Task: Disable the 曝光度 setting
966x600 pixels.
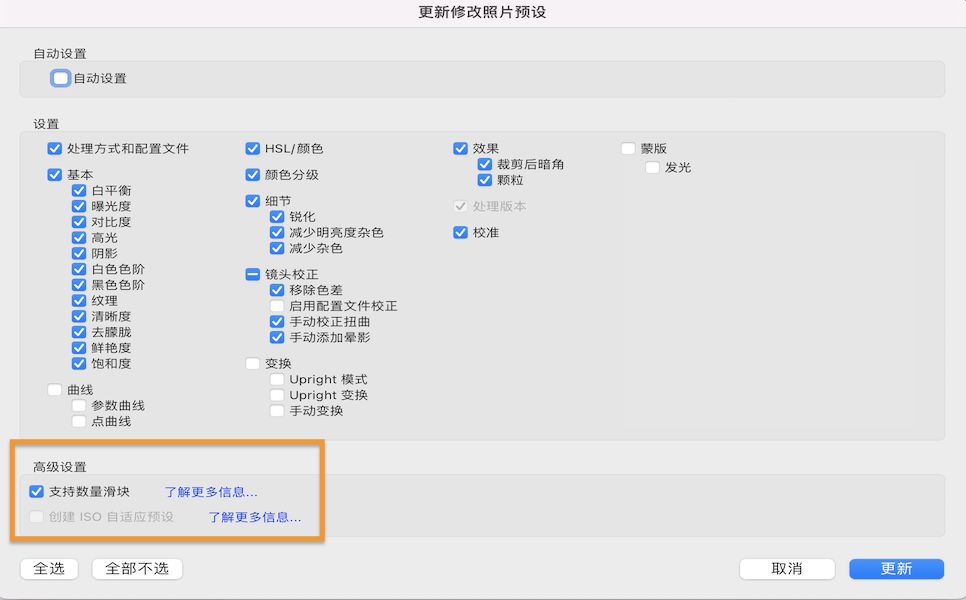Action: pyautogui.click(x=78, y=205)
